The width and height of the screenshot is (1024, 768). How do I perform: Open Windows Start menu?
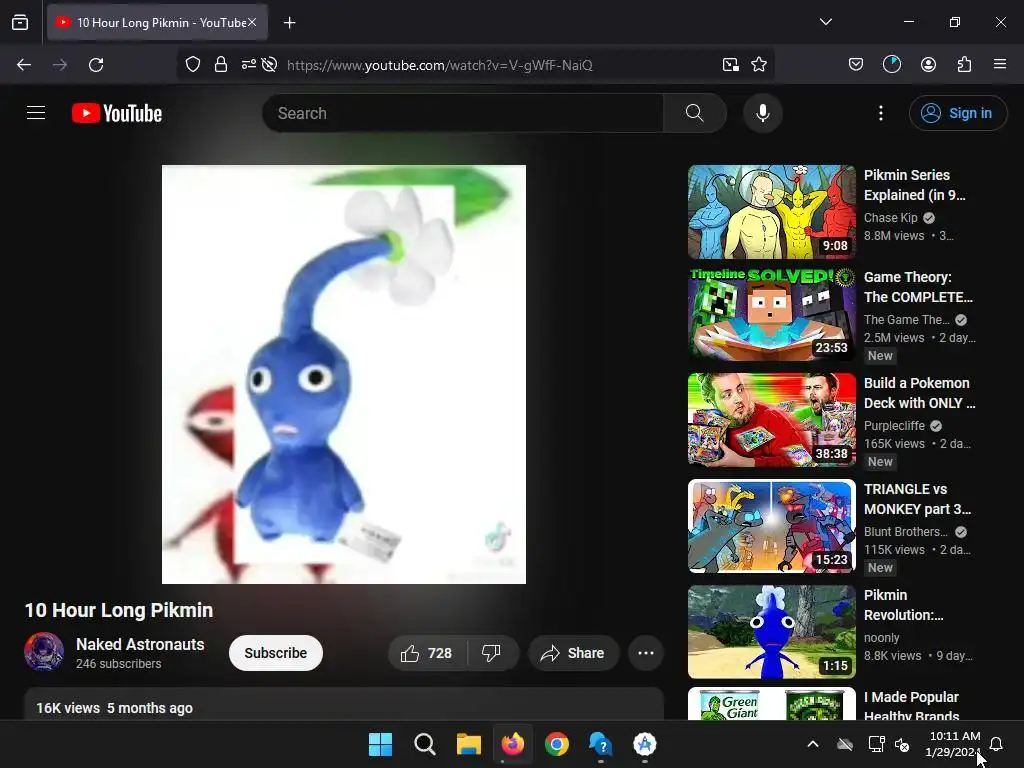(x=380, y=744)
